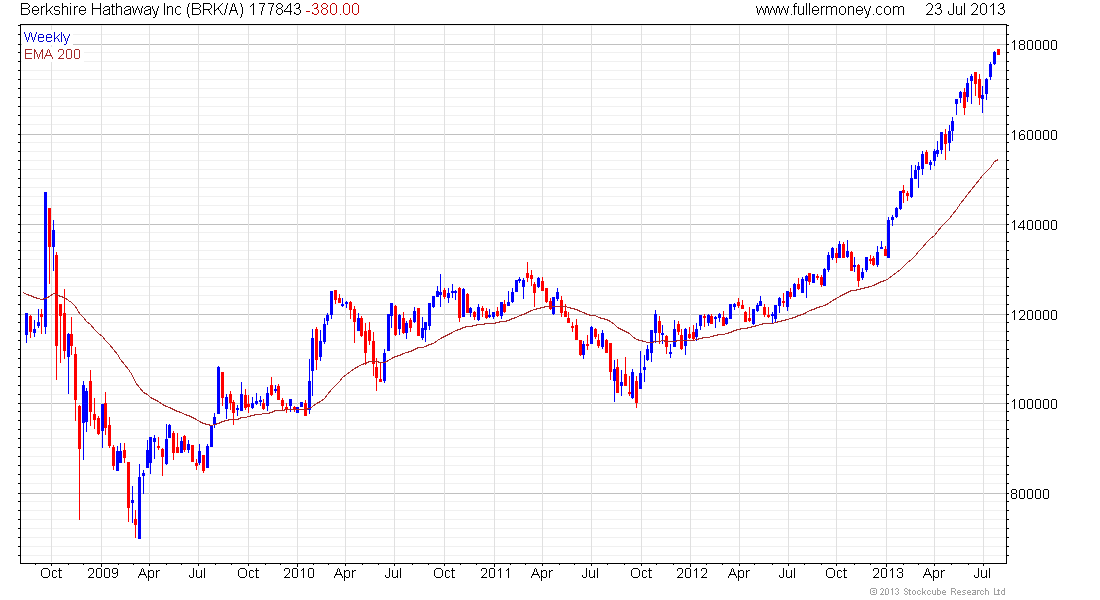Open the www.fullermoney.com link text
Viewport: 1100px width, 600px height.
tap(830, 10)
